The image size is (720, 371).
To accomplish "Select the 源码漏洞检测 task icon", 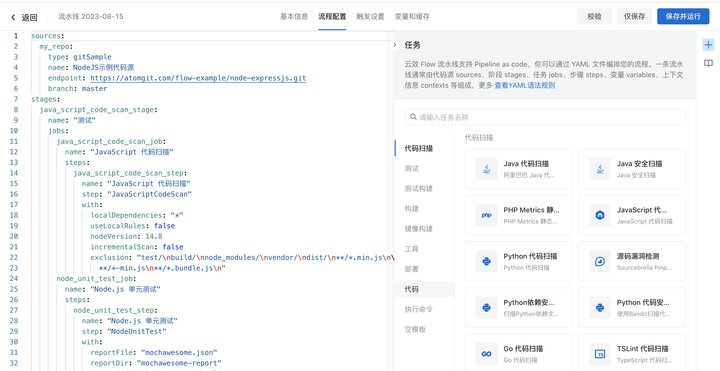I will (600, 261).
